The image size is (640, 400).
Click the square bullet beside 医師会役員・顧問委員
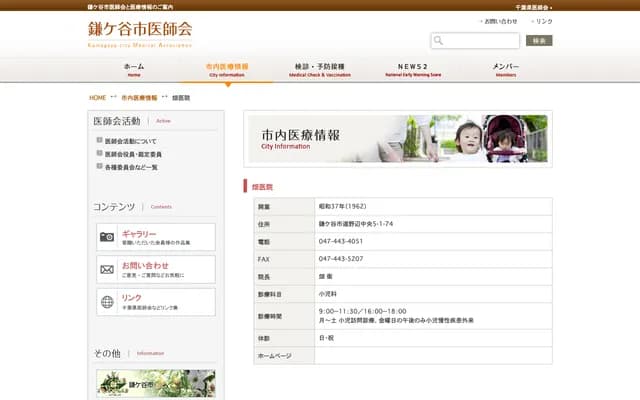(99, 154)
